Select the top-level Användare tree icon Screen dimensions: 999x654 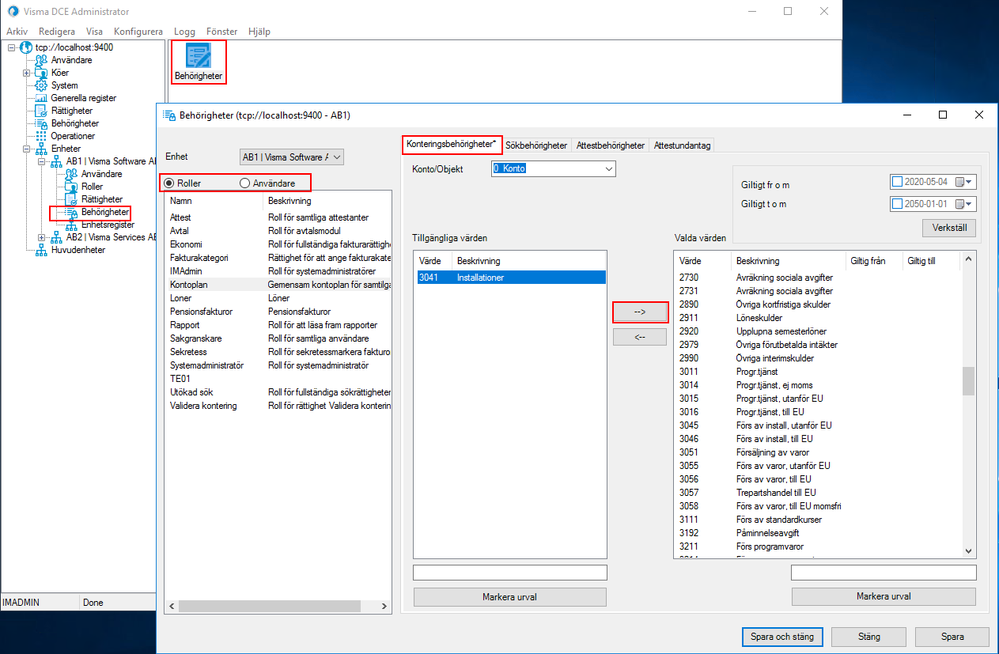coord(41,60)
